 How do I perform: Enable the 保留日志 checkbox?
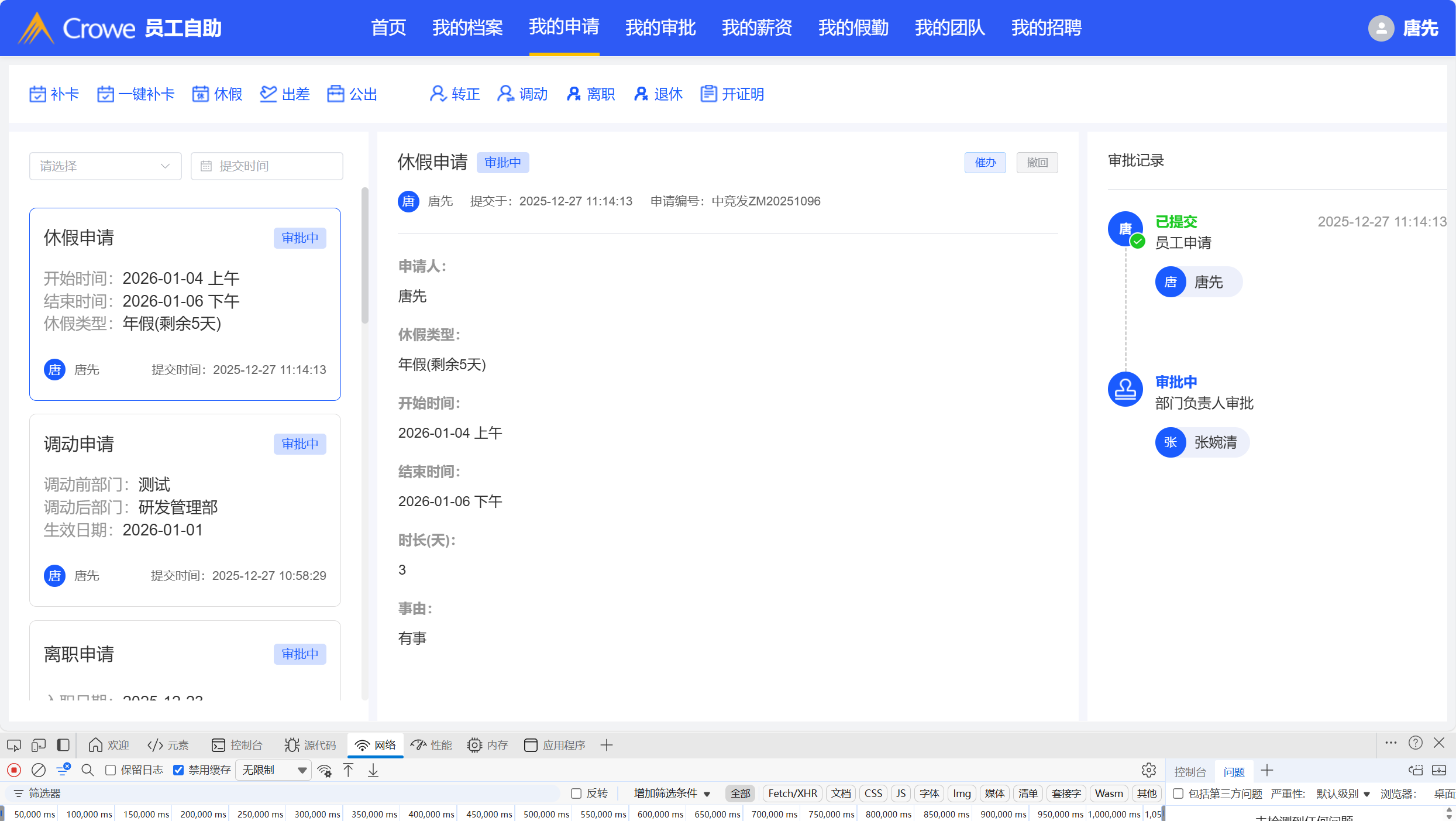point(111,770)
